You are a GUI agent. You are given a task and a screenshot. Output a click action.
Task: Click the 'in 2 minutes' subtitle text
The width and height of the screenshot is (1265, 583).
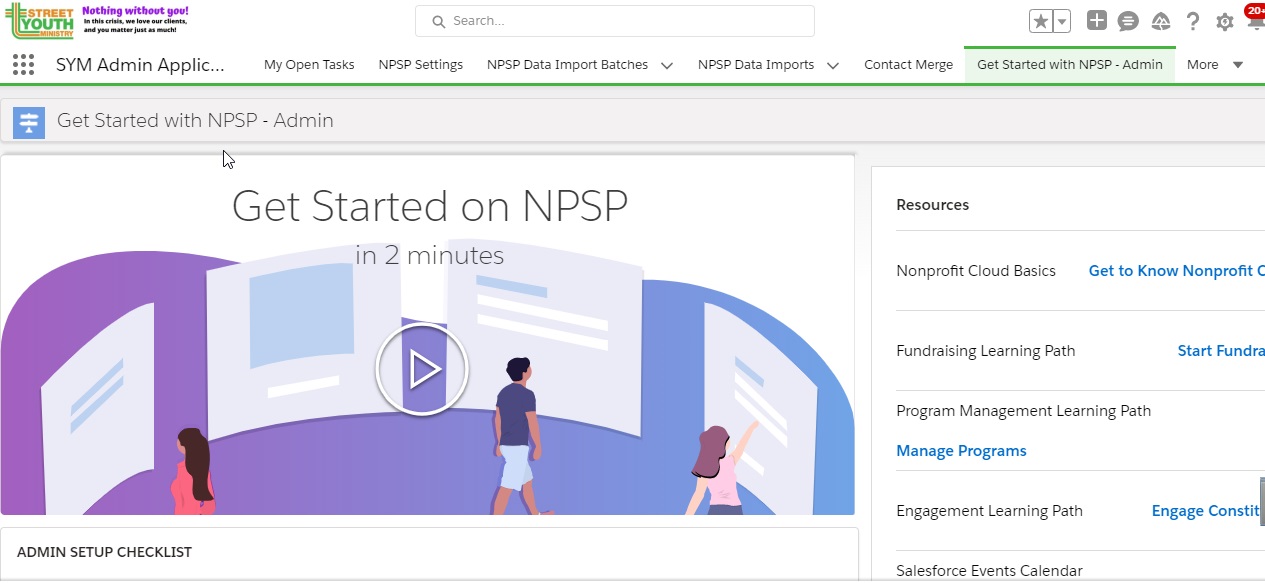pyautogui.click(x=429, y=256)
